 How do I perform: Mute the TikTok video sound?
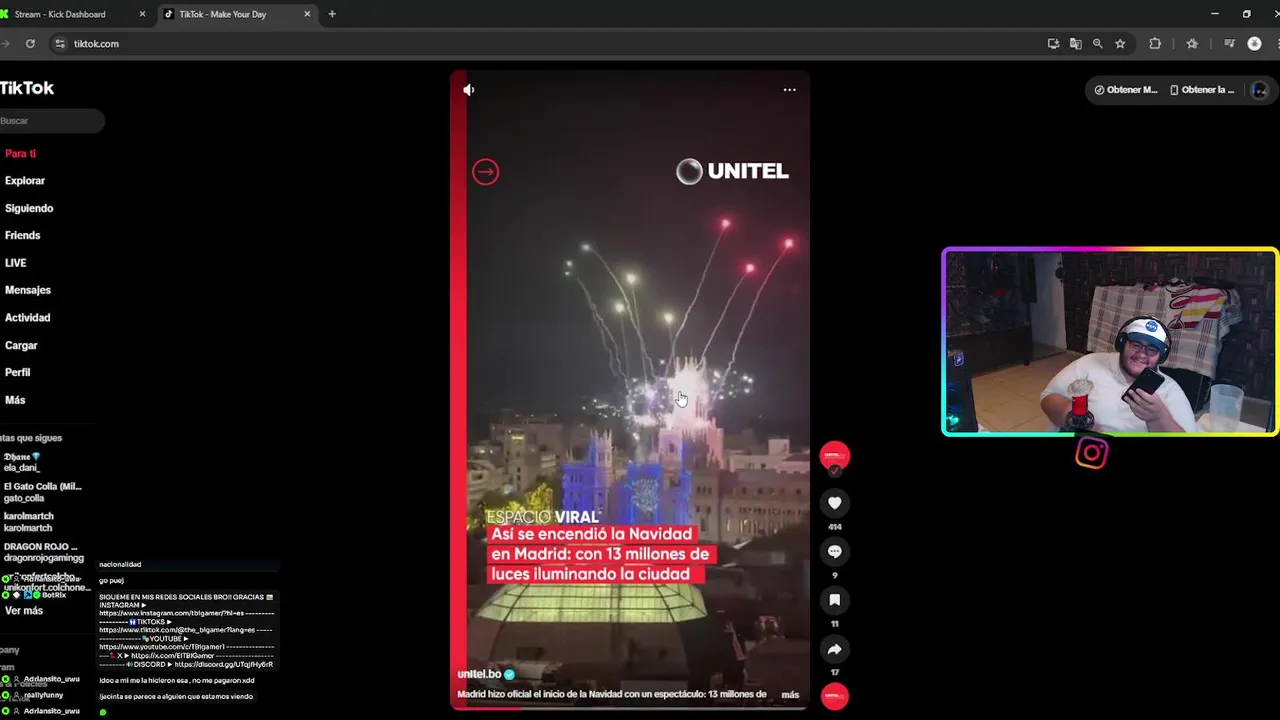point(468,90)
